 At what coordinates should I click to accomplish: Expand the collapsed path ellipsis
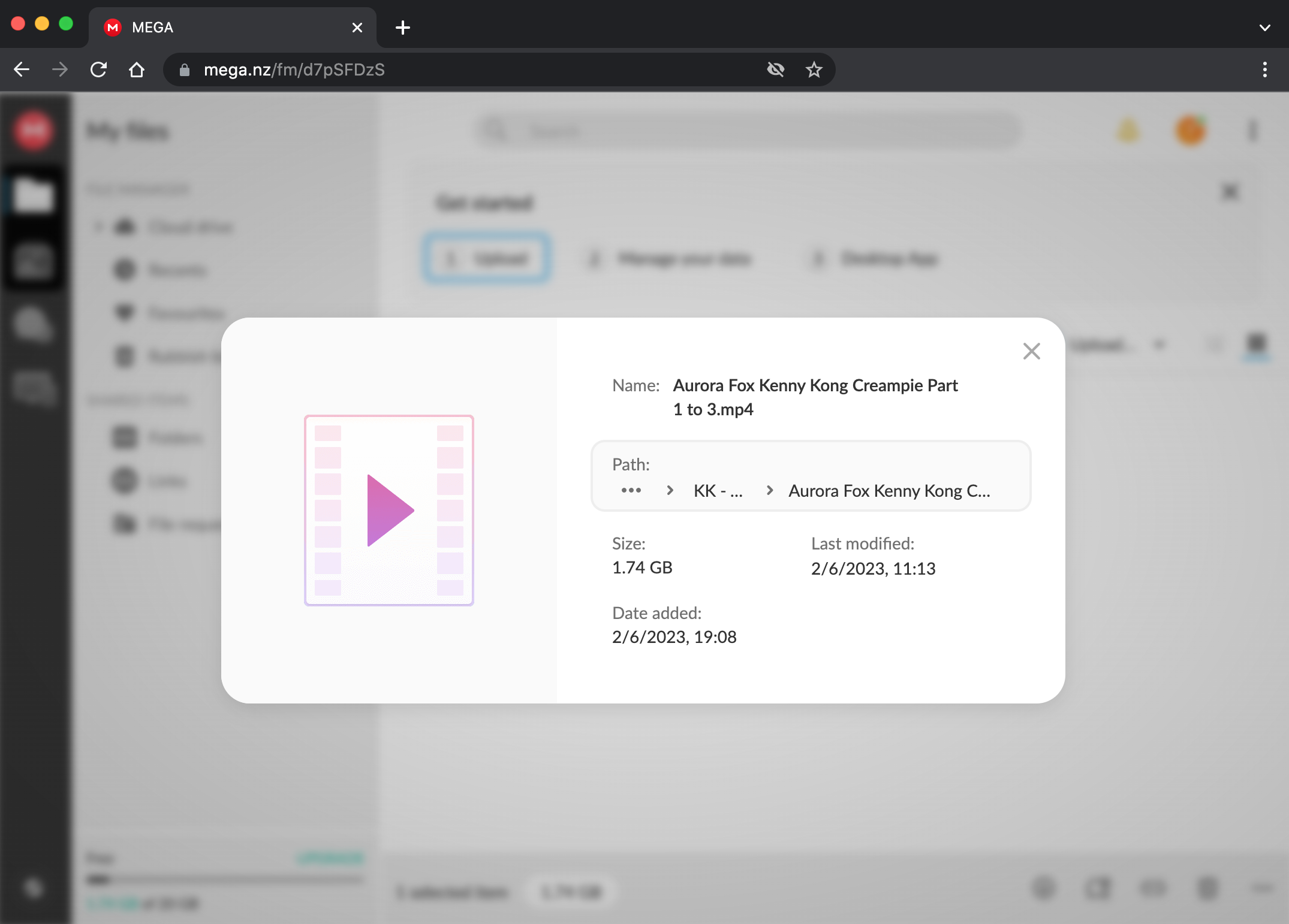coord(631,491)
